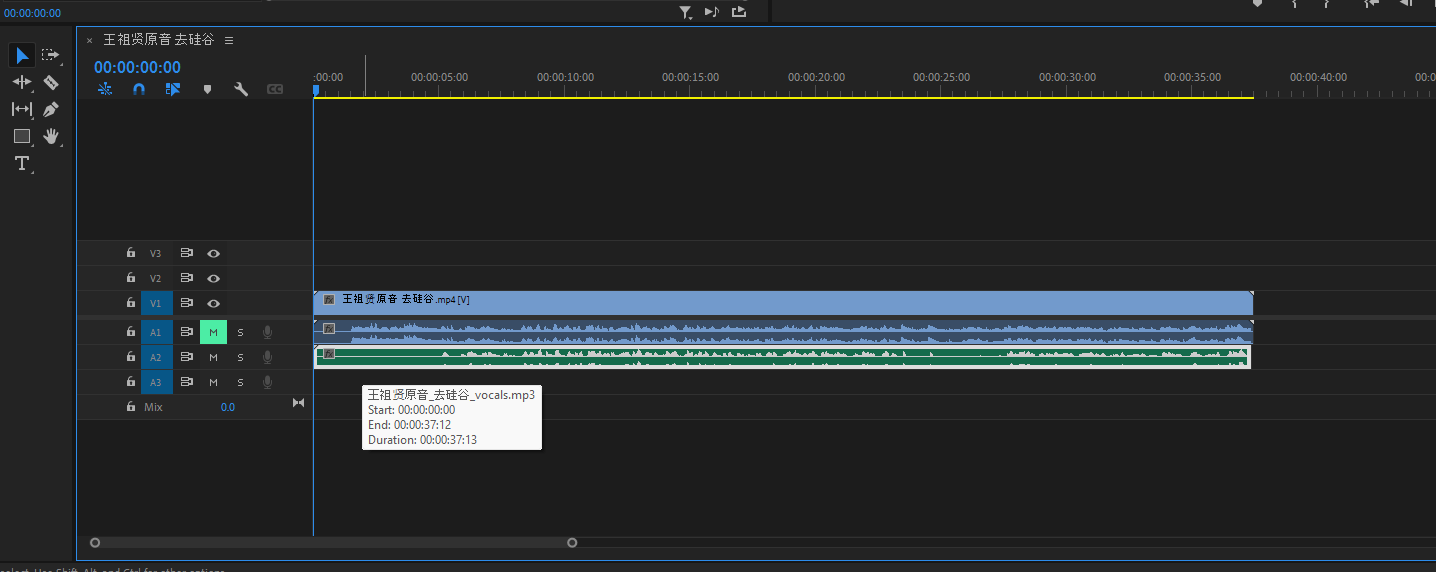The width and height of the screenshot is (1436, 572).
Task: Toggle A2 track targeting
Action: 157,357
